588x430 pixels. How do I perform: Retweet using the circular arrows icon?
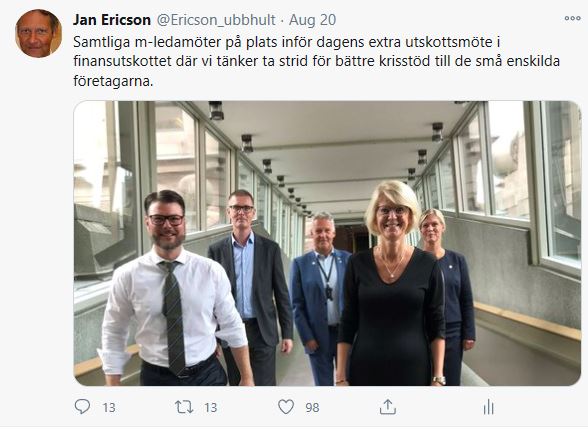[184, 407]
